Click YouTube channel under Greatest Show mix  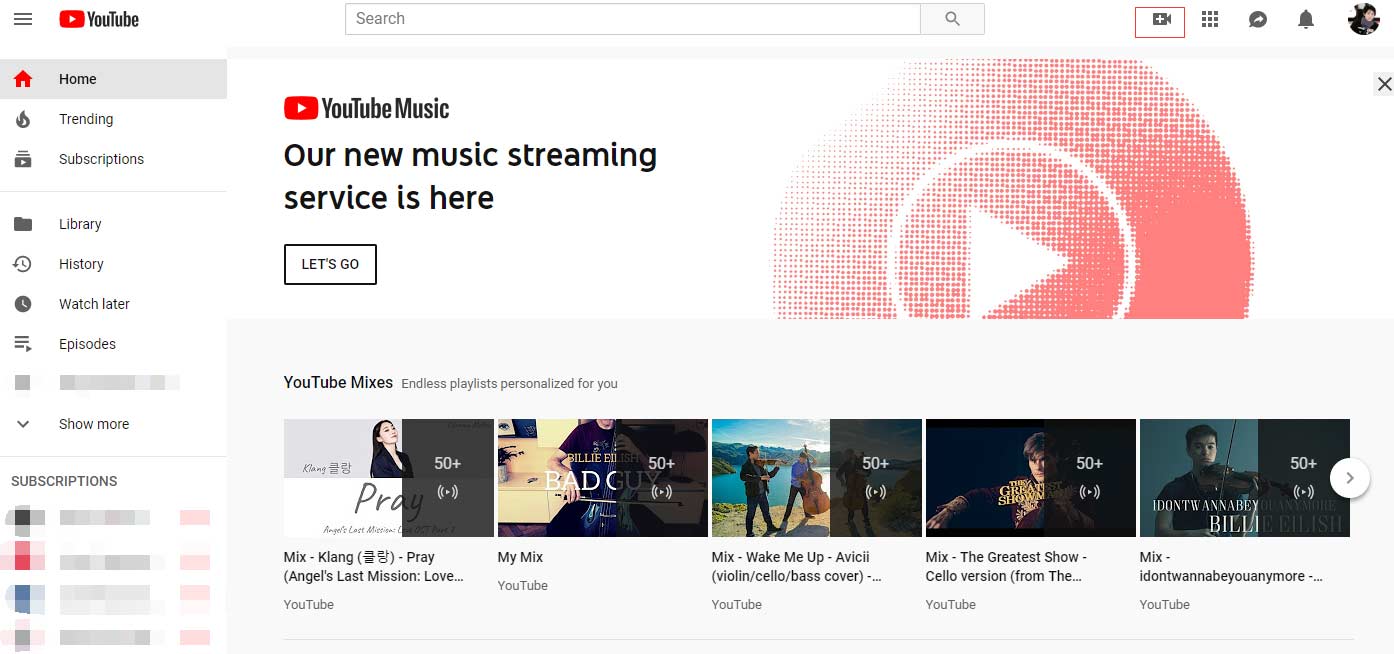pyautogui.click(x=951, y=604)
